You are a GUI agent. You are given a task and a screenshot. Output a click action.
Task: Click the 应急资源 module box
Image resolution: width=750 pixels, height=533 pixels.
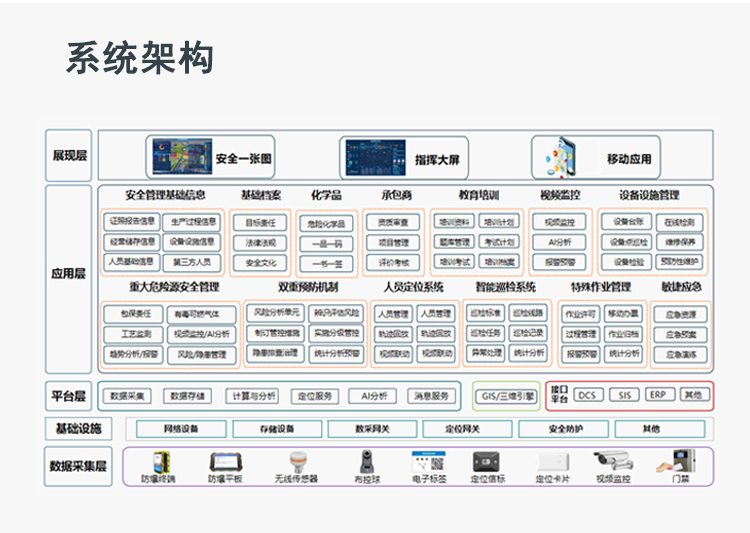(x=681, y=314)
